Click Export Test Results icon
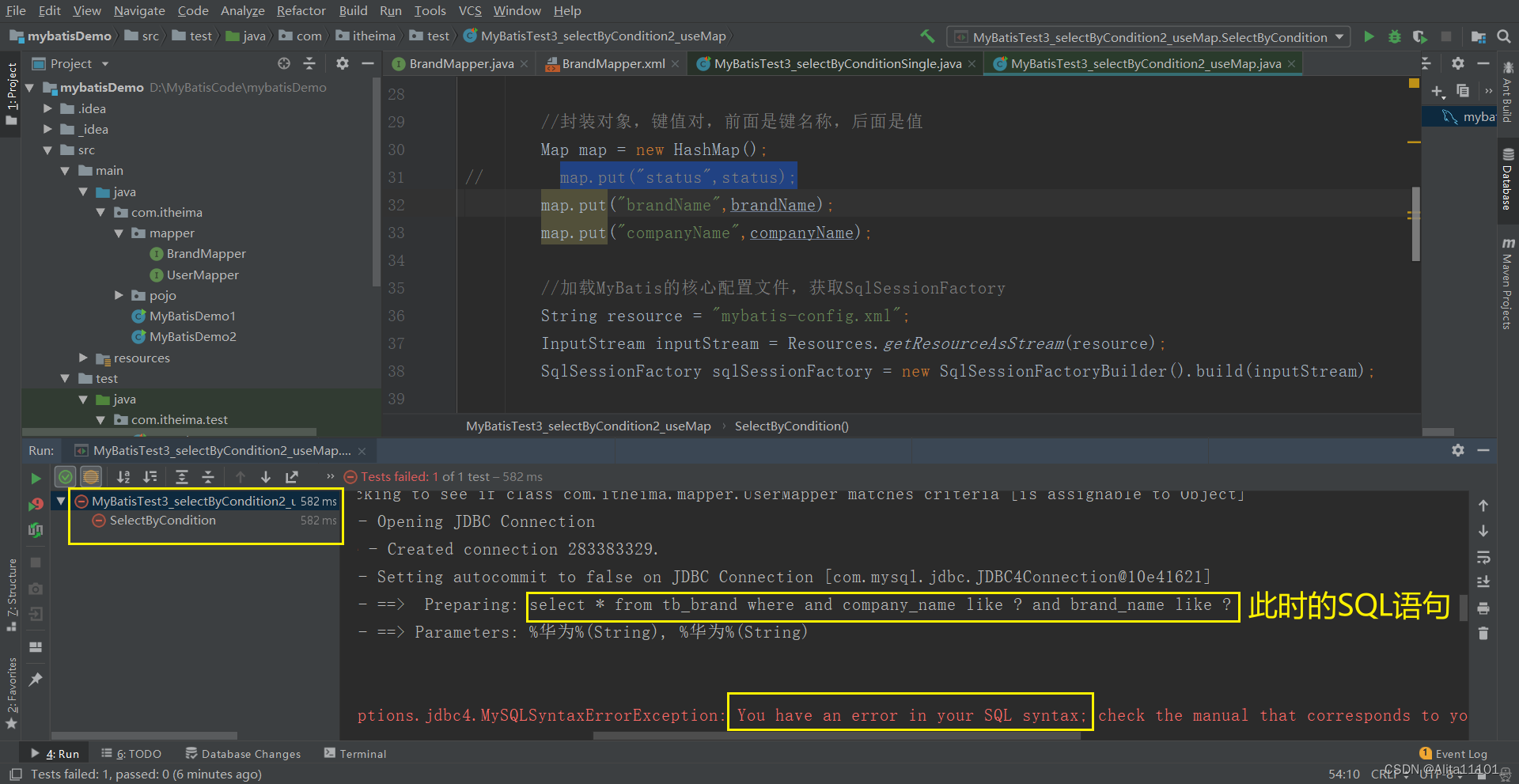Viewport: 1519px width, 784px height. coord(292,477)
